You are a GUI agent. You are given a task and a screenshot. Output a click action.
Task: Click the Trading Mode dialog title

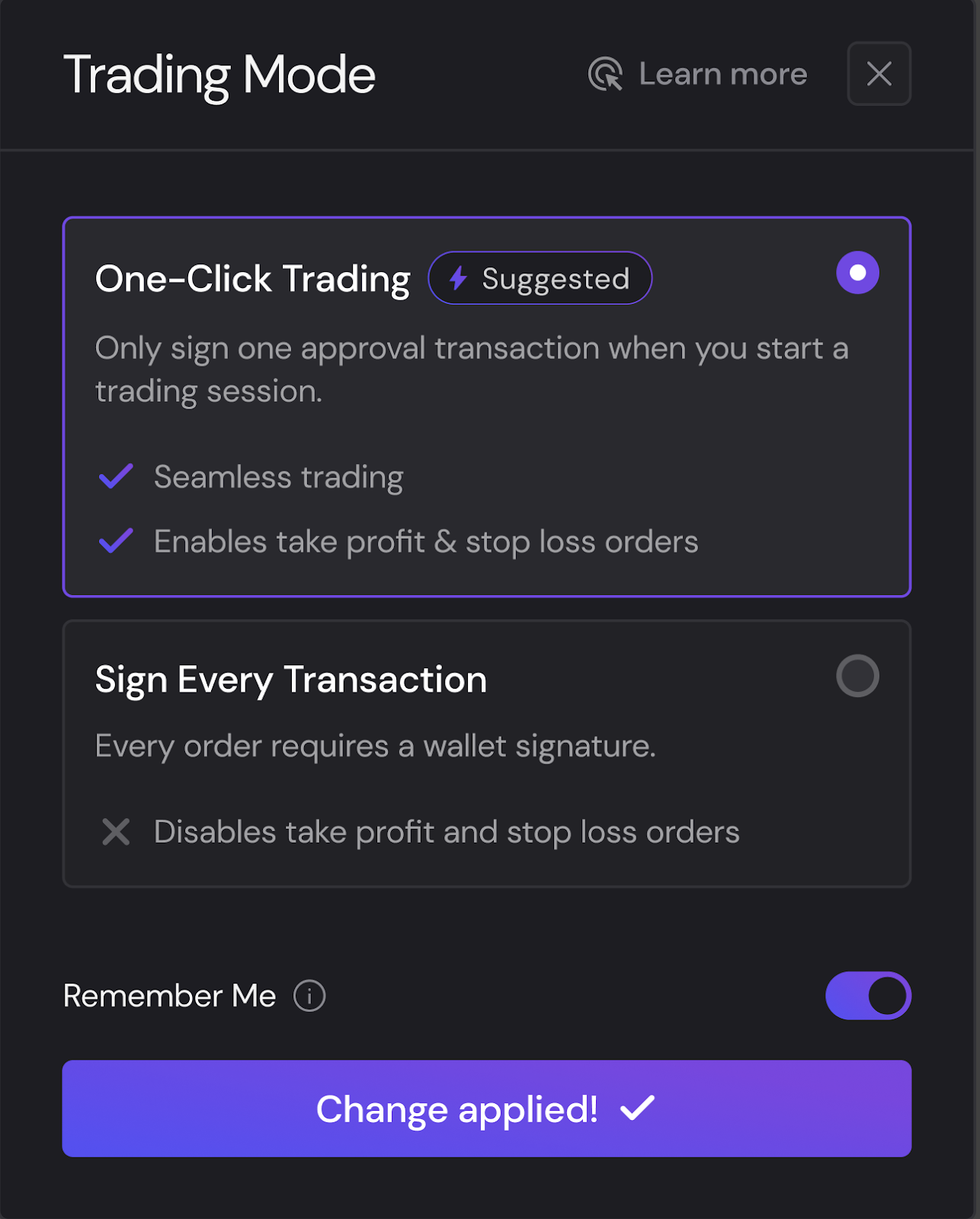coord(219,75)
